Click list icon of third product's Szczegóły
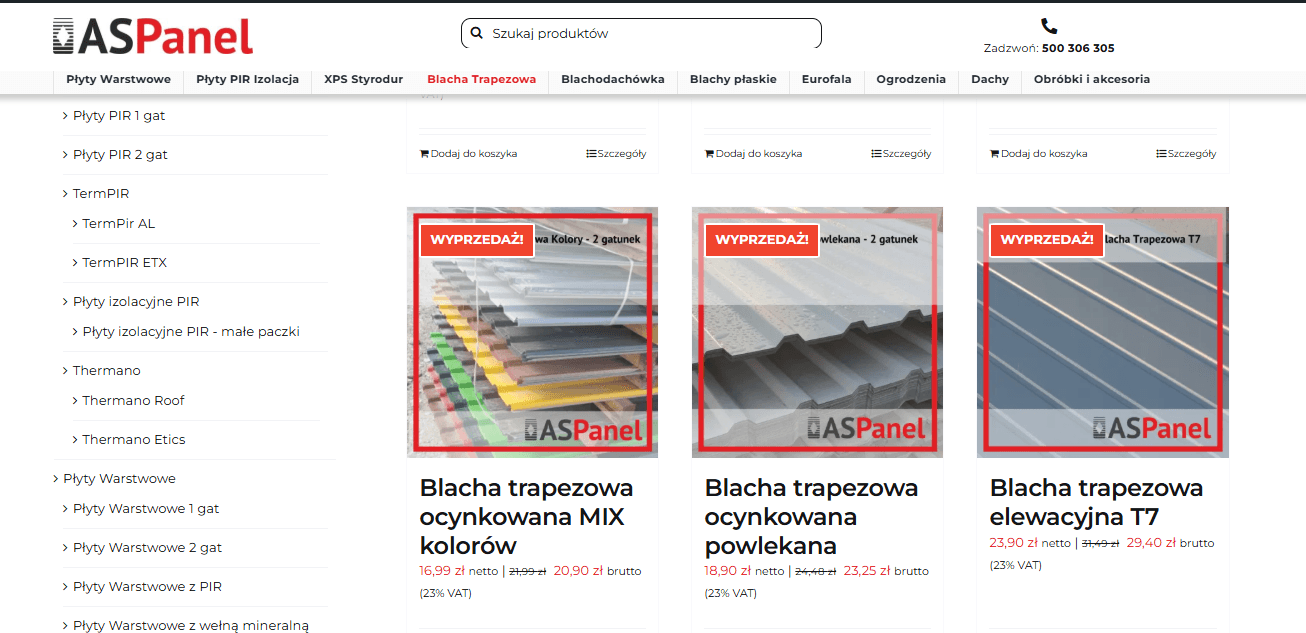The height and width of the screenshot is (633, 1306). (1161, 154)
